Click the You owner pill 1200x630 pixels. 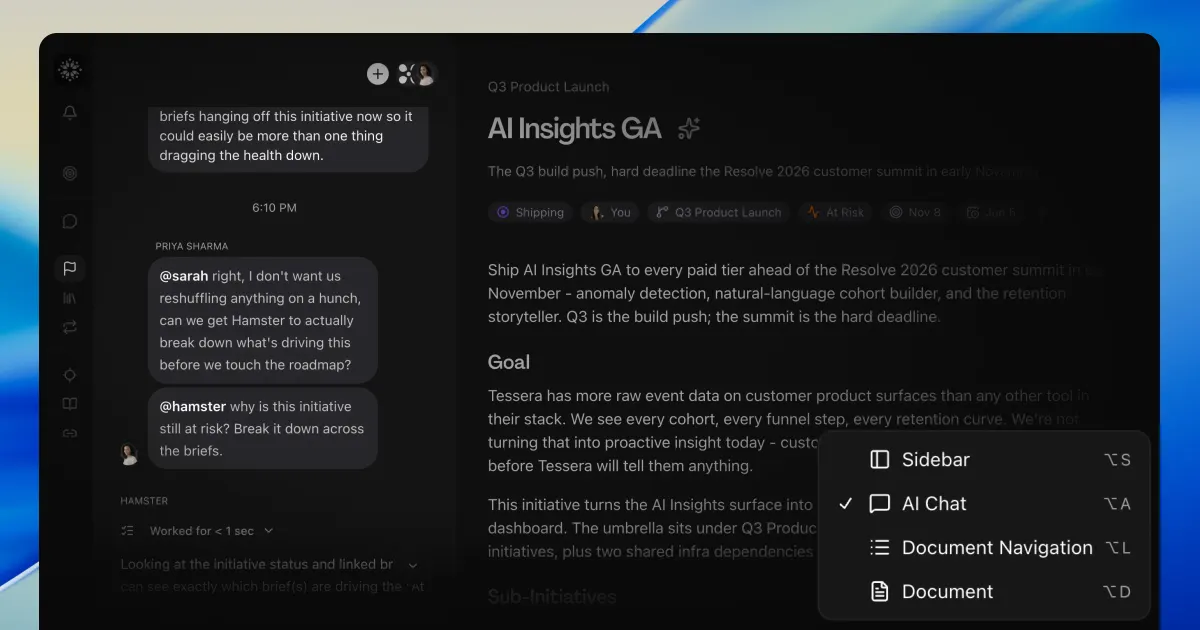pos(611,212)
